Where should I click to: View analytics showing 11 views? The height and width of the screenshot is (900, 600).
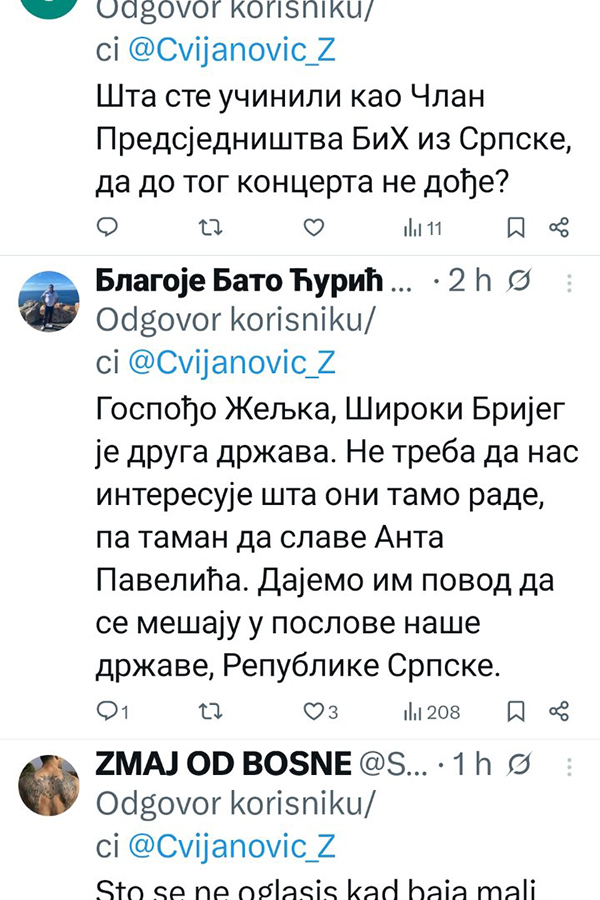[x=422, y=229]
